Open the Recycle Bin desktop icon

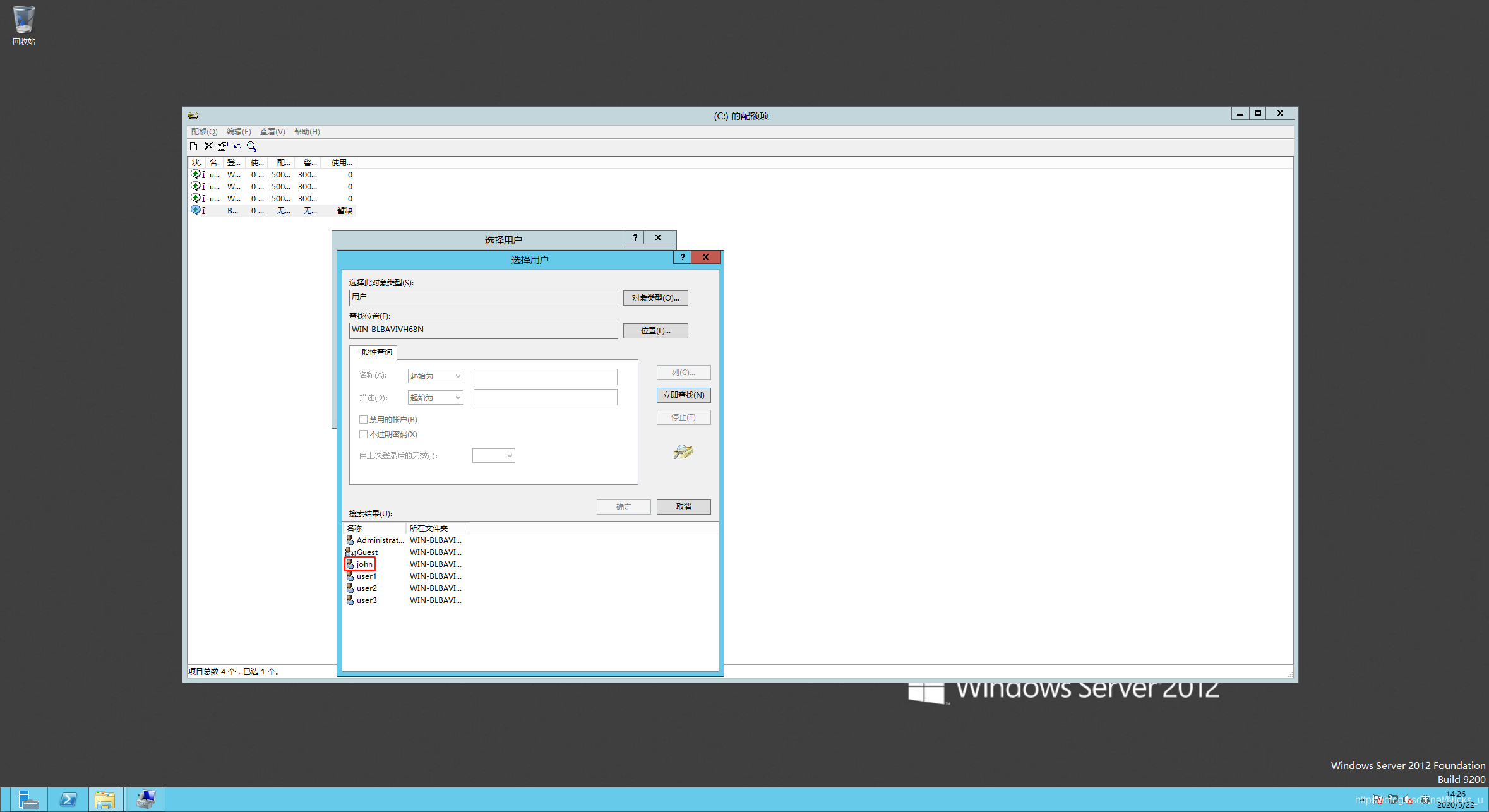point(23,25)
